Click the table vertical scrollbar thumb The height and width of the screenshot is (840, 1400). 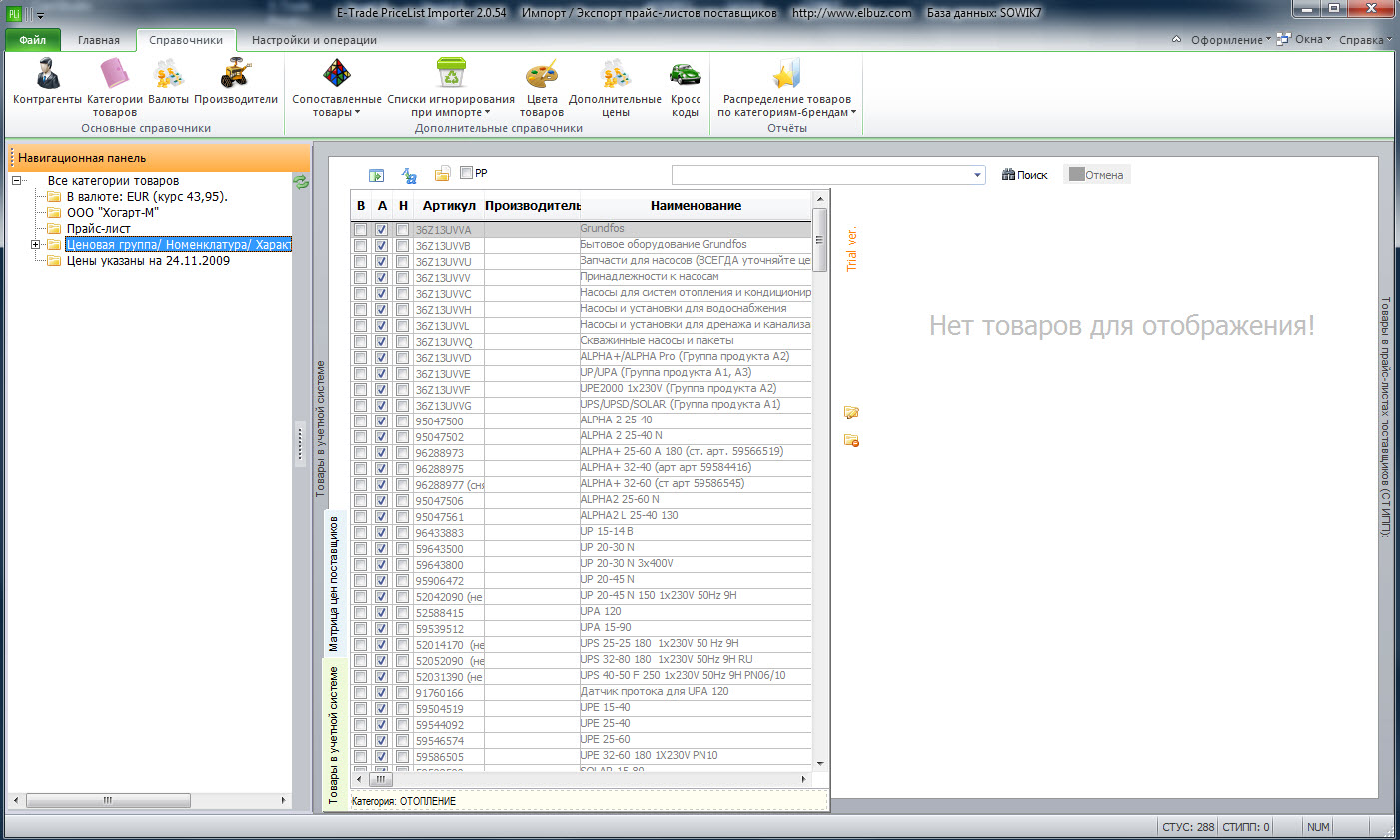click(820, 240)
